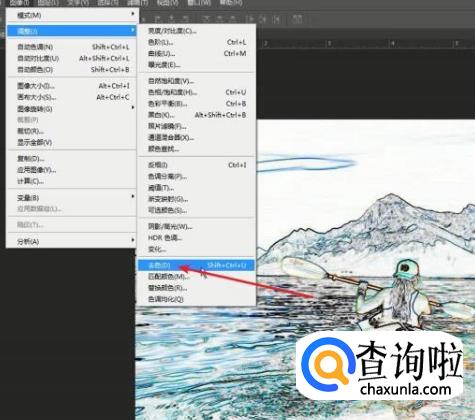475x420 pixels.
Task: Expand the 图像旋转(G) submenu
Action: pyautogui.click(x=71, y=109)
